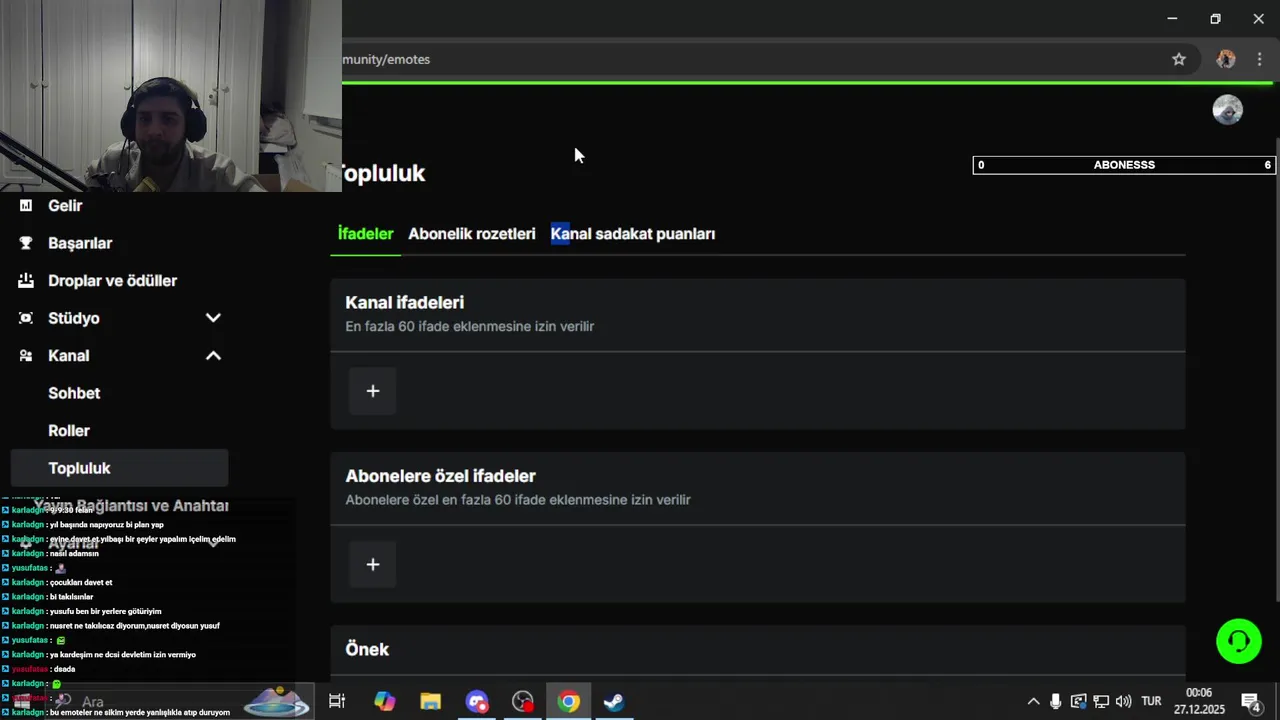Screen dimensions: 1280x720
Task: Open the profile avatar at top right
Action: [1228, 110]
